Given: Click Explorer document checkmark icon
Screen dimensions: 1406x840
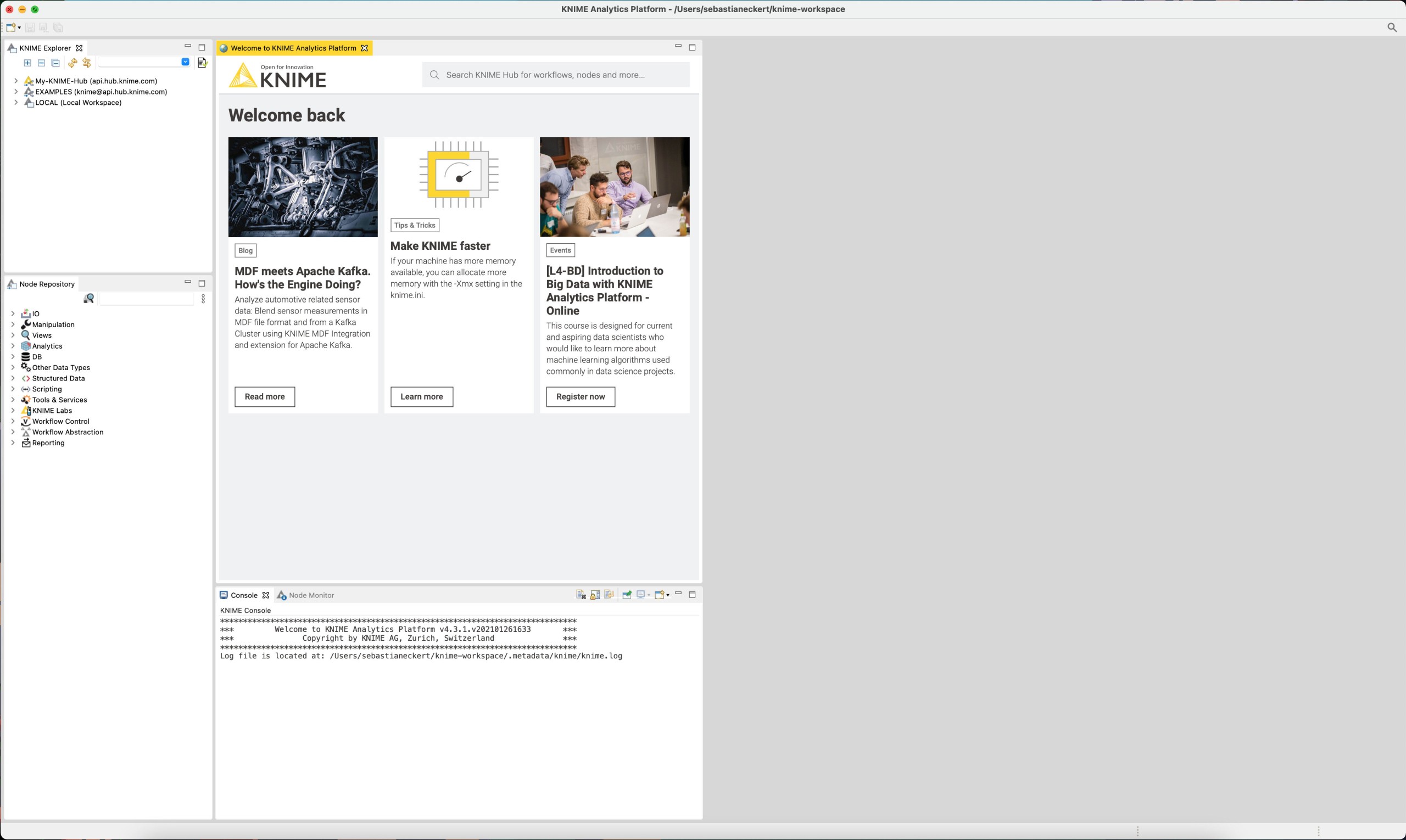Looking at the screenshot, I should click(x=202, y=62).
